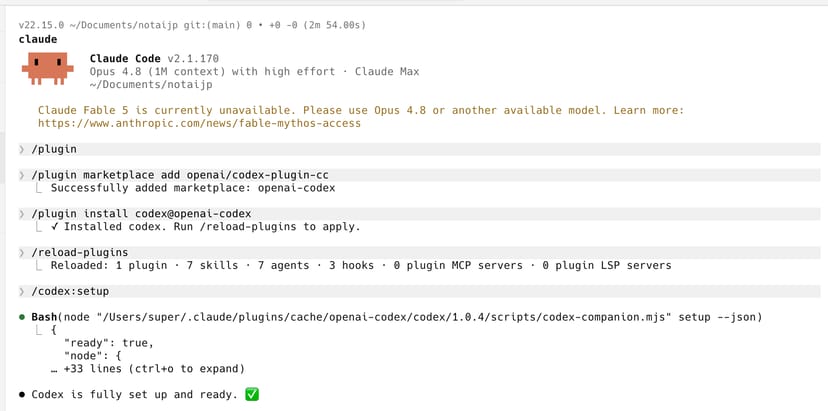Click the 'Opus 4.8 (1M context) with high effort' line

pos(255,71)
